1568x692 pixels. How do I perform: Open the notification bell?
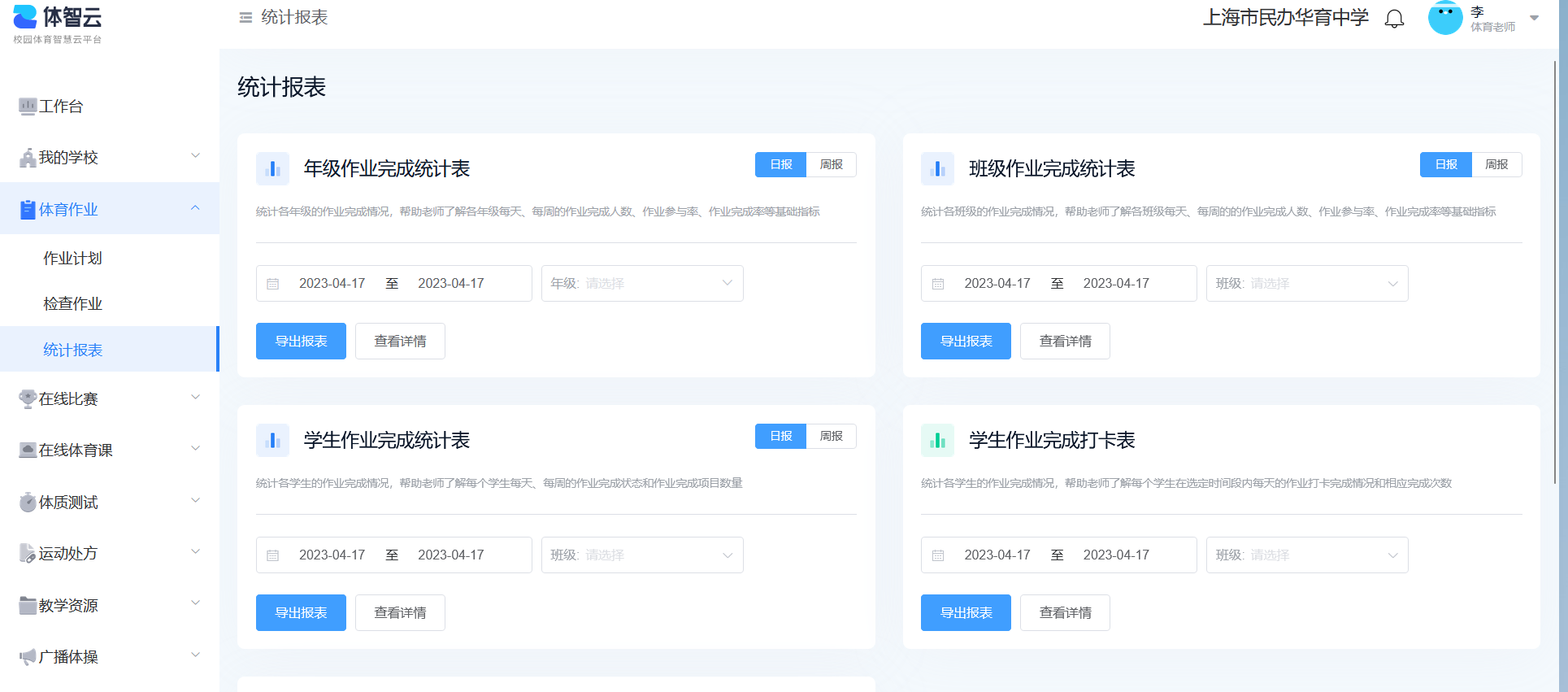pos(1394,19)
